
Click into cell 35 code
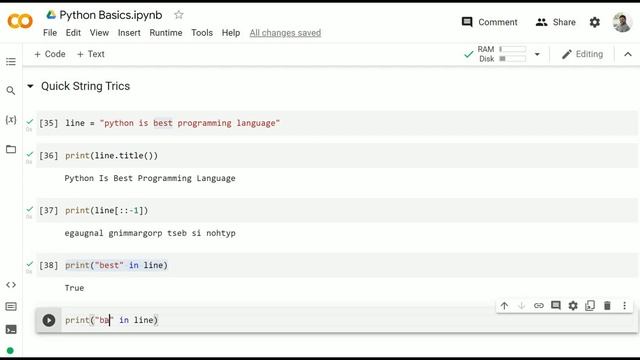[x=173, y=123]
